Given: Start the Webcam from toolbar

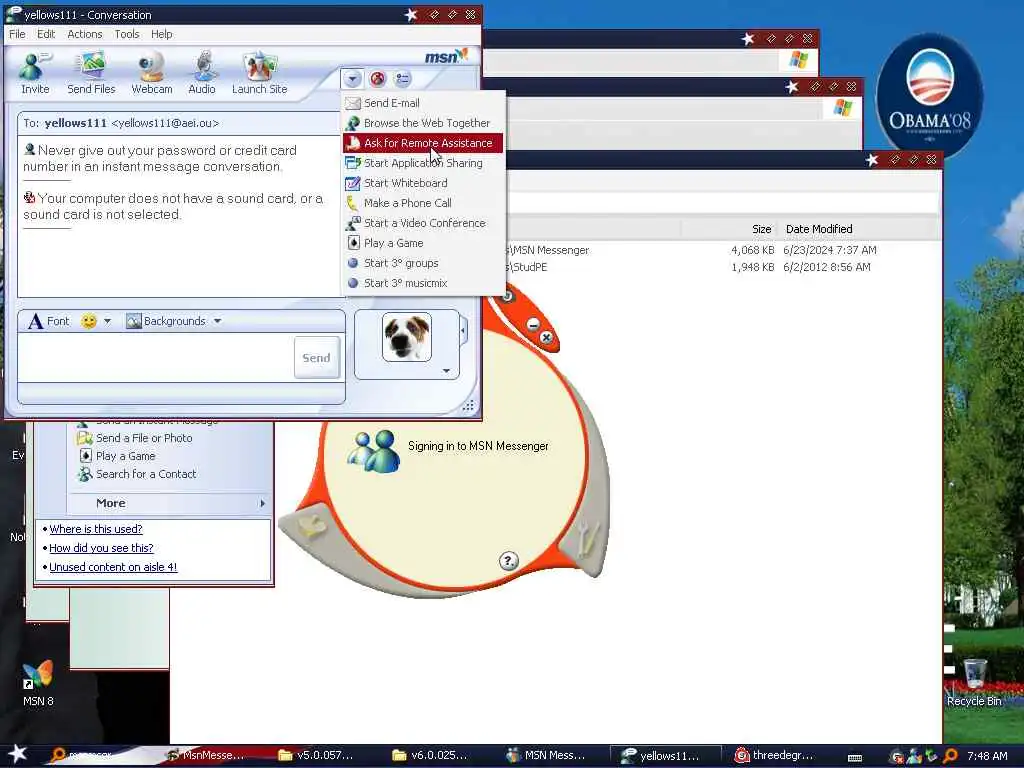Looking at the screenshot, I should (x=152, y=73).
